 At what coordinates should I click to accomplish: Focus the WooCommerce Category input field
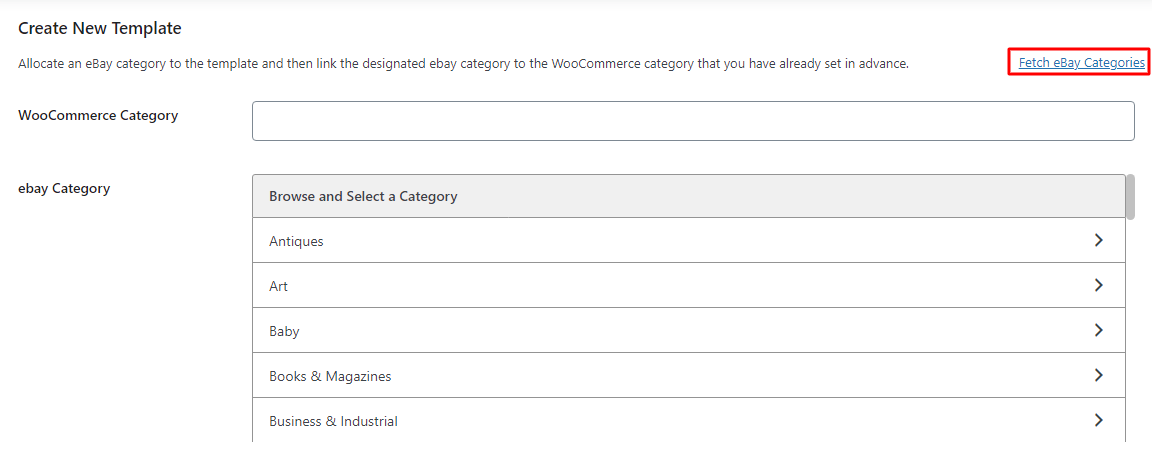693,121
